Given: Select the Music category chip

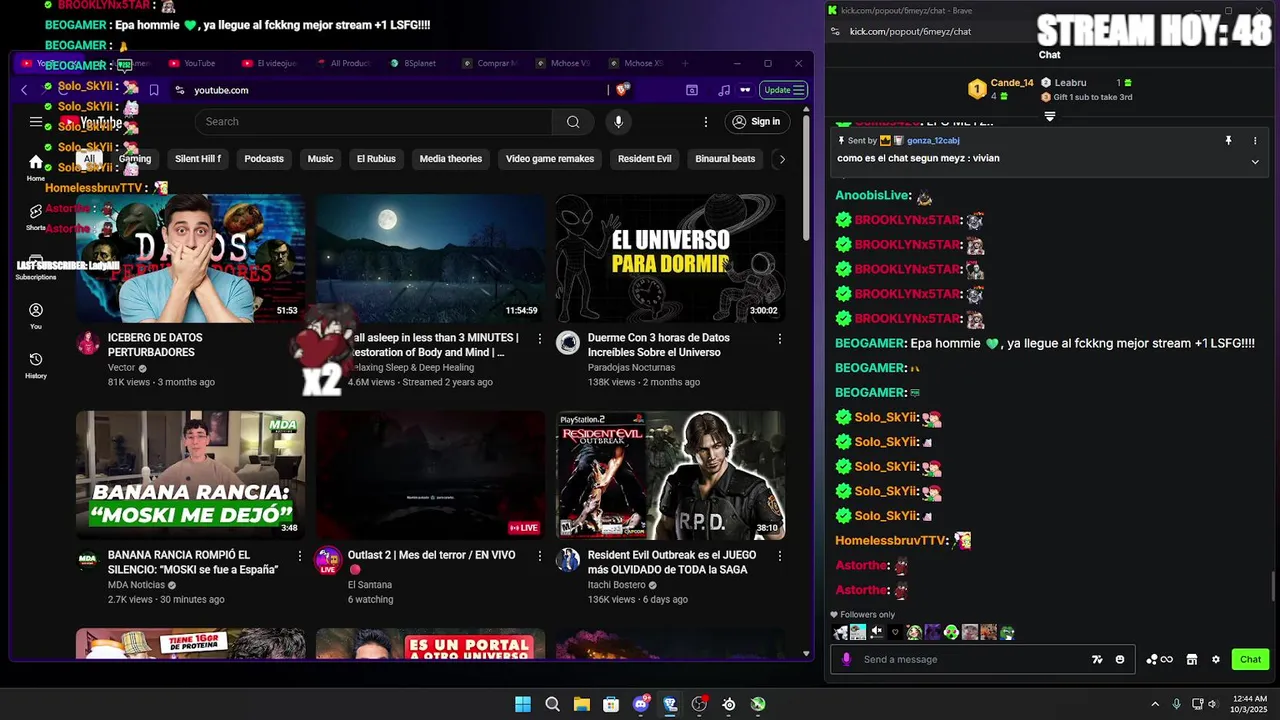Looking at the screenshot, I should click(320, 159).
